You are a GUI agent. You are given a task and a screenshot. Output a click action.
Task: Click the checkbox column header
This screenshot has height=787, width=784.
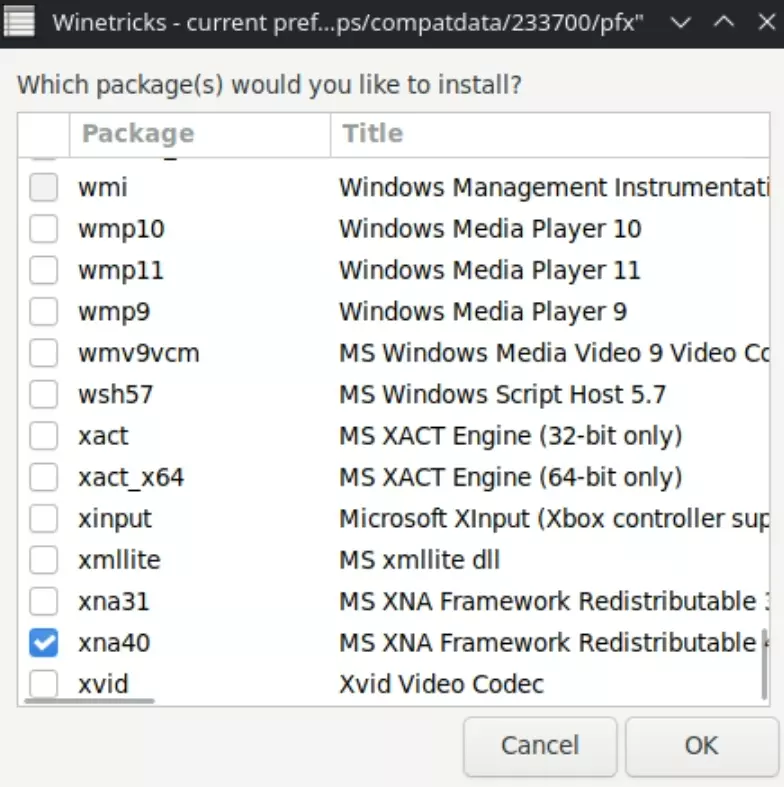[x=43, y=134]
